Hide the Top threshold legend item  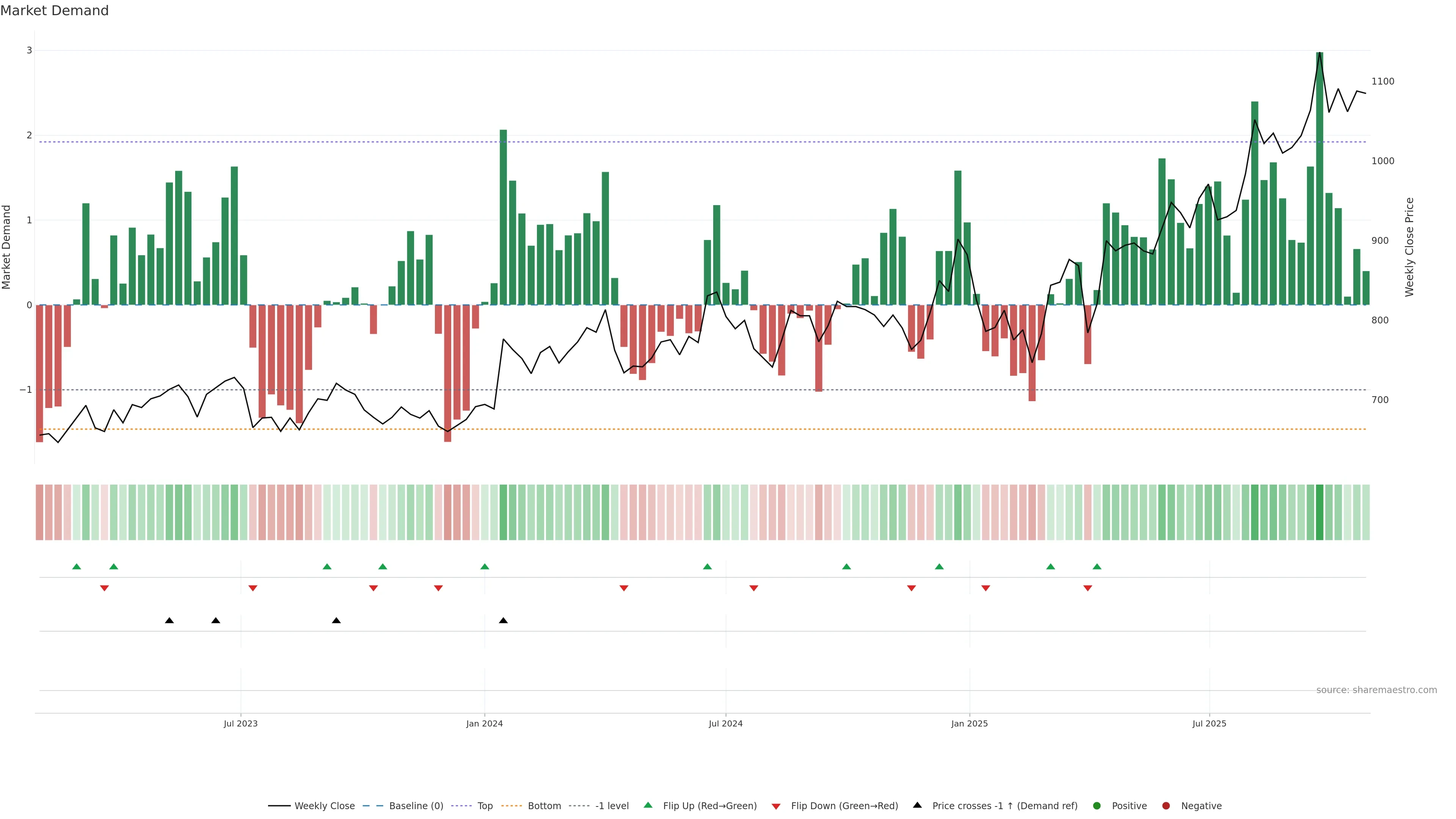485,805
